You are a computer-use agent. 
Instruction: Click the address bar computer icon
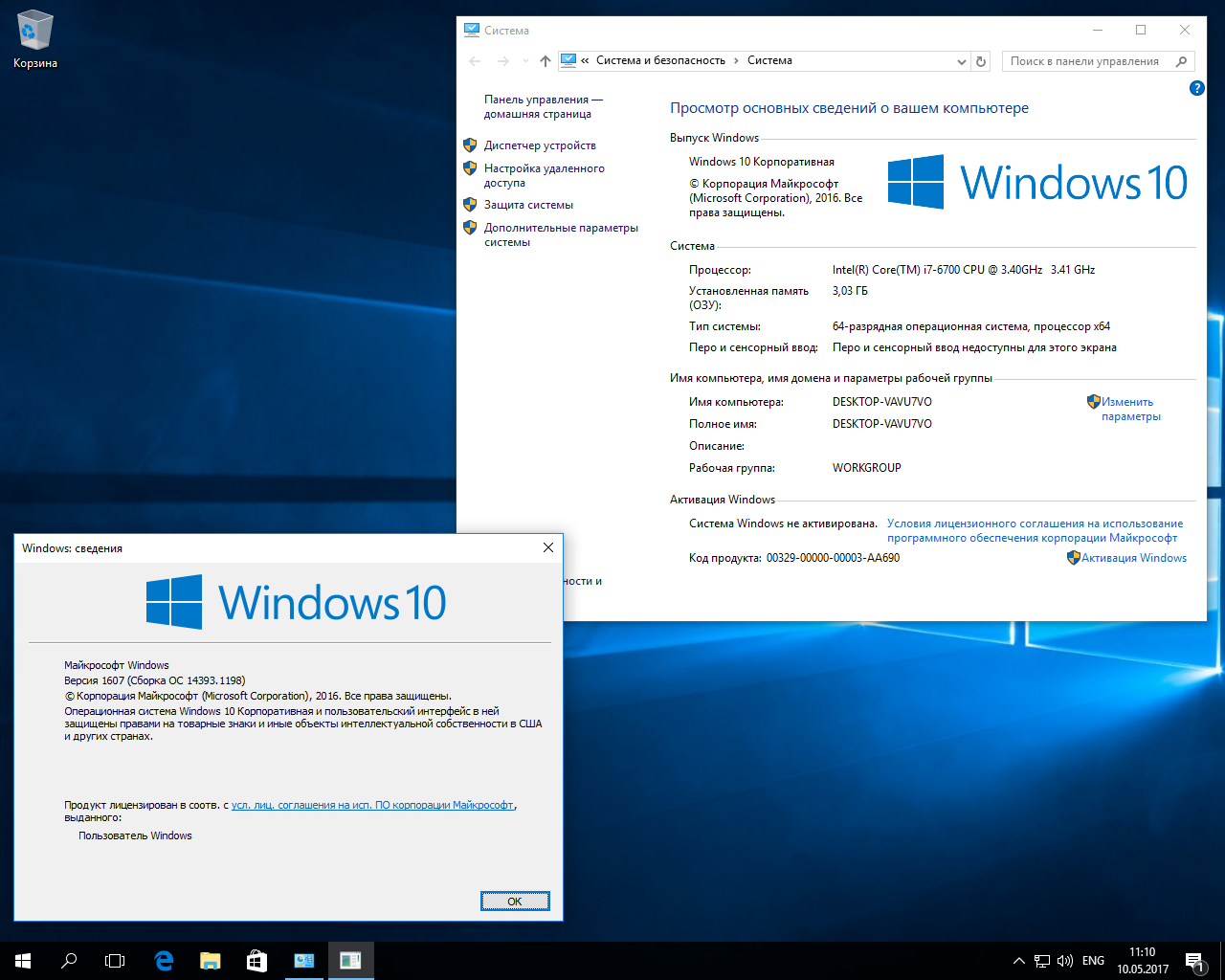click(568, 60)
